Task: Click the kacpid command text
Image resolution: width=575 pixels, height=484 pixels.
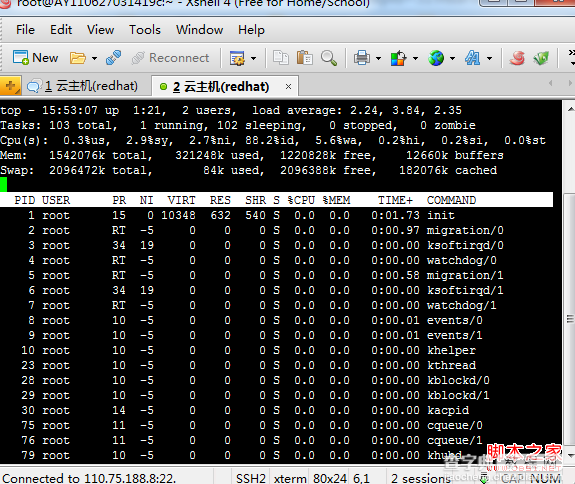Action: tap(447, 411)
